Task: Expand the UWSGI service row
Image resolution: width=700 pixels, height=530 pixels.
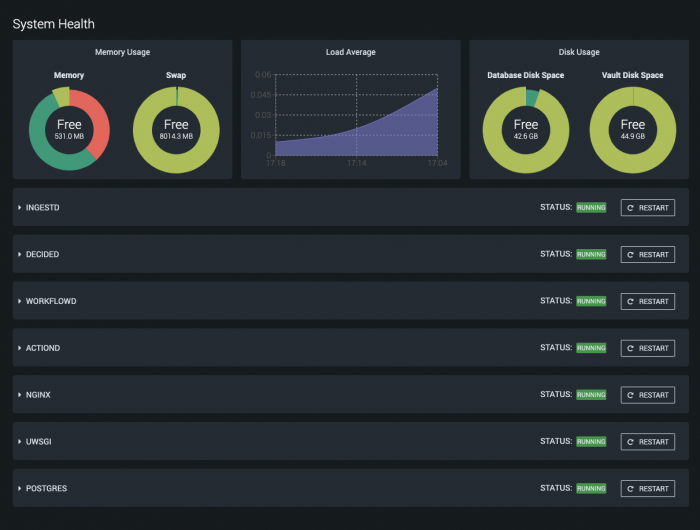Action: (20, 442)
